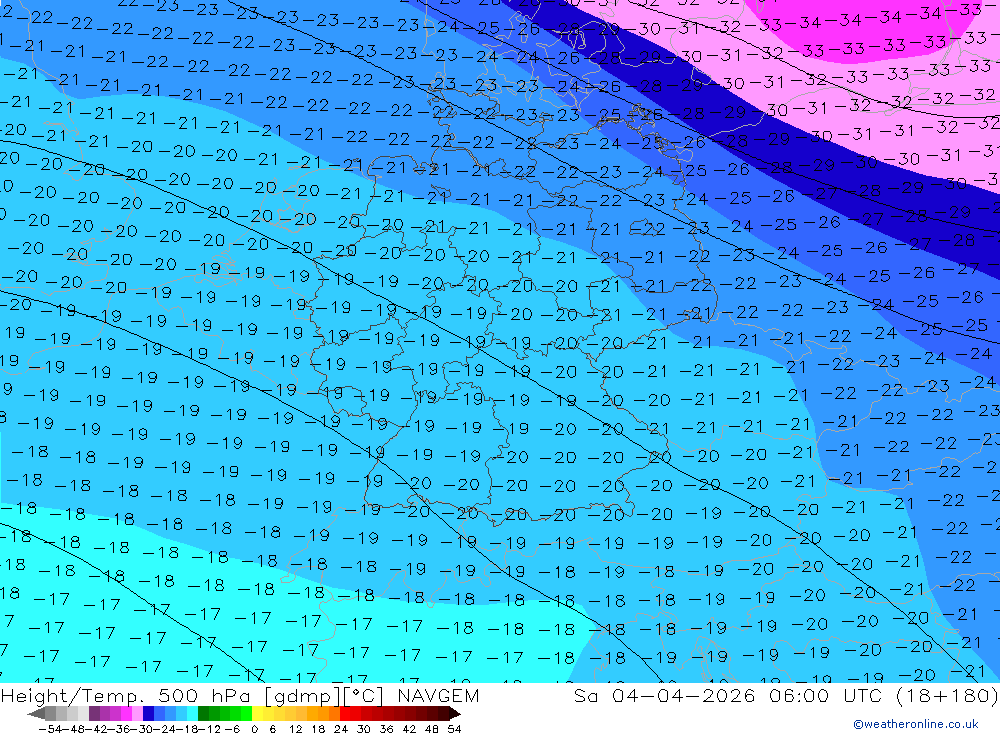Viewport: 1000px width, 733px height.
Task: Open the weatheronline.co.uk copyright link
Action: coord(916,724)
